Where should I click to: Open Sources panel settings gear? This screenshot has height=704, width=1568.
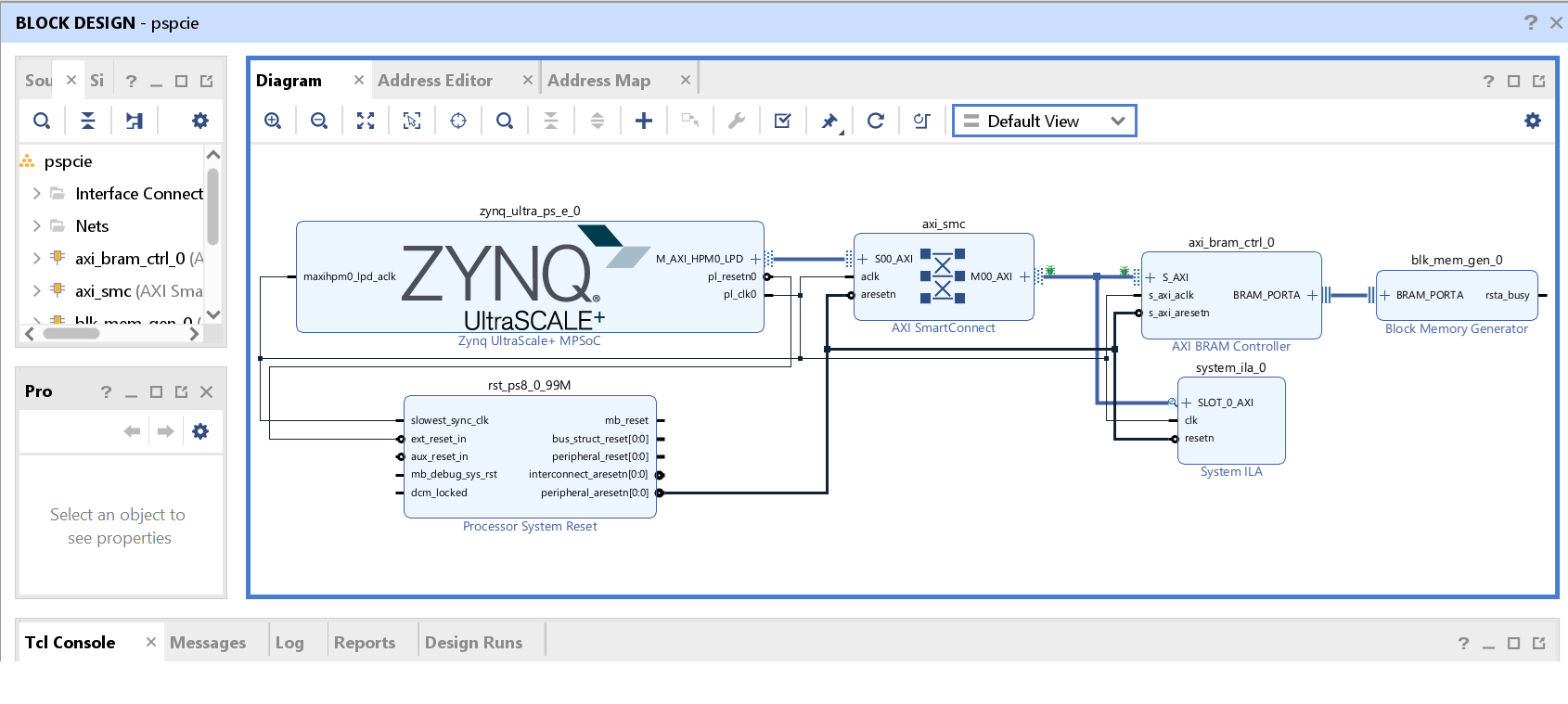coord(200,121)
